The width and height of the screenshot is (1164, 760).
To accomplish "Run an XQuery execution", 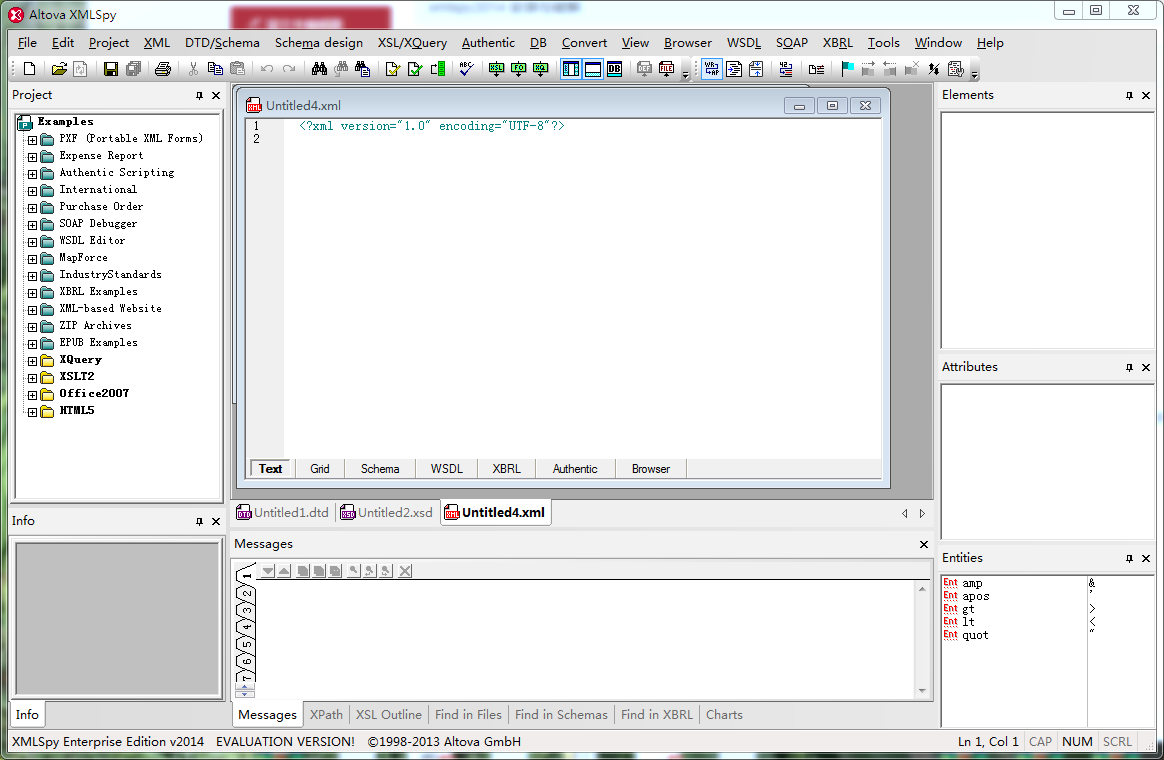I will (x=540, y=68).
